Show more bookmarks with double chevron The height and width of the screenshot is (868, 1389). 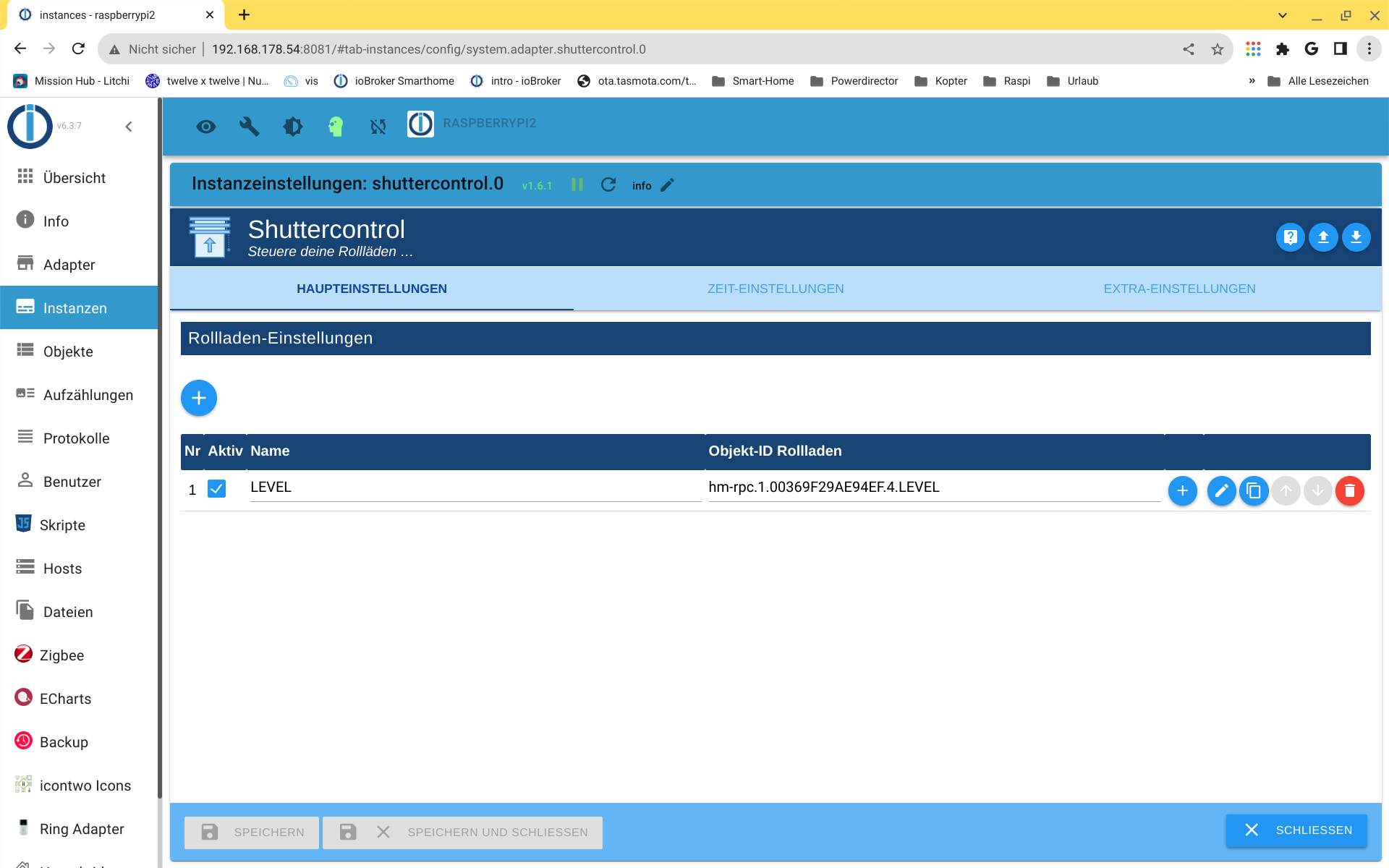click(x=1252, y=81)
